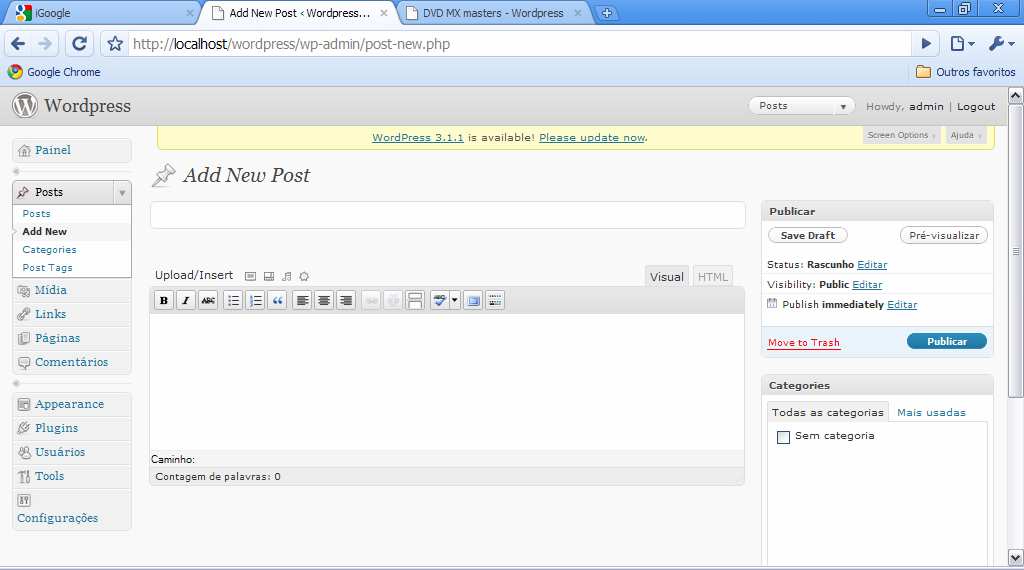Open the Painel dashboard menu

53,150
